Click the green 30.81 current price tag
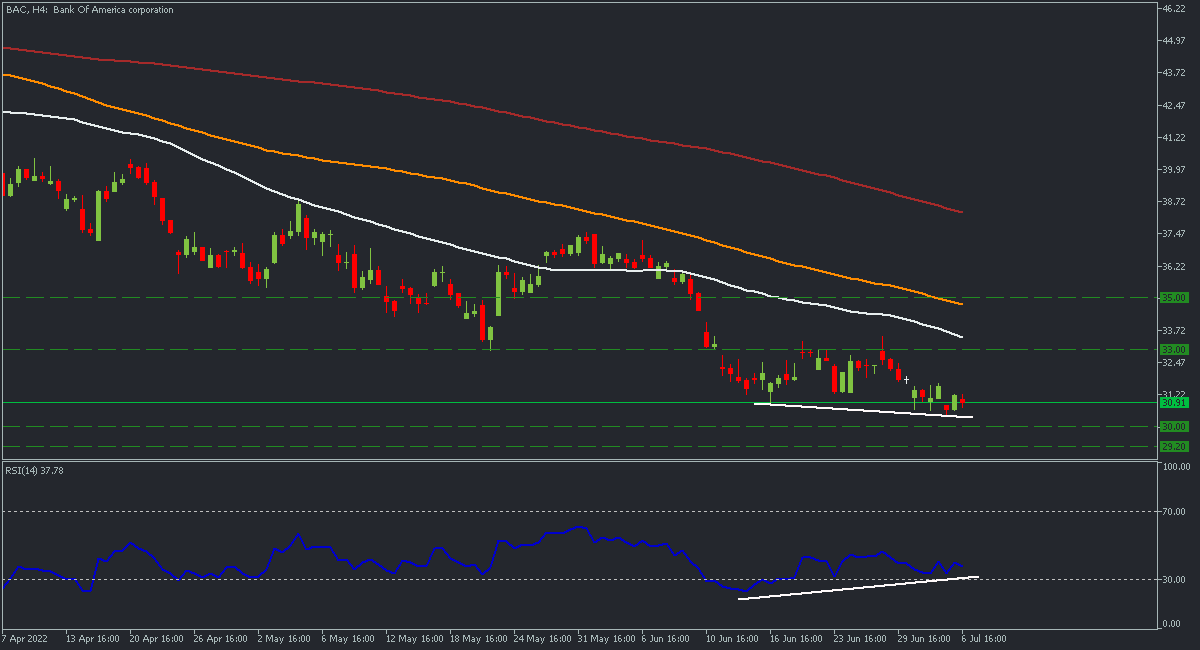Screen dimensions: 1200x650 [1172, 403]
